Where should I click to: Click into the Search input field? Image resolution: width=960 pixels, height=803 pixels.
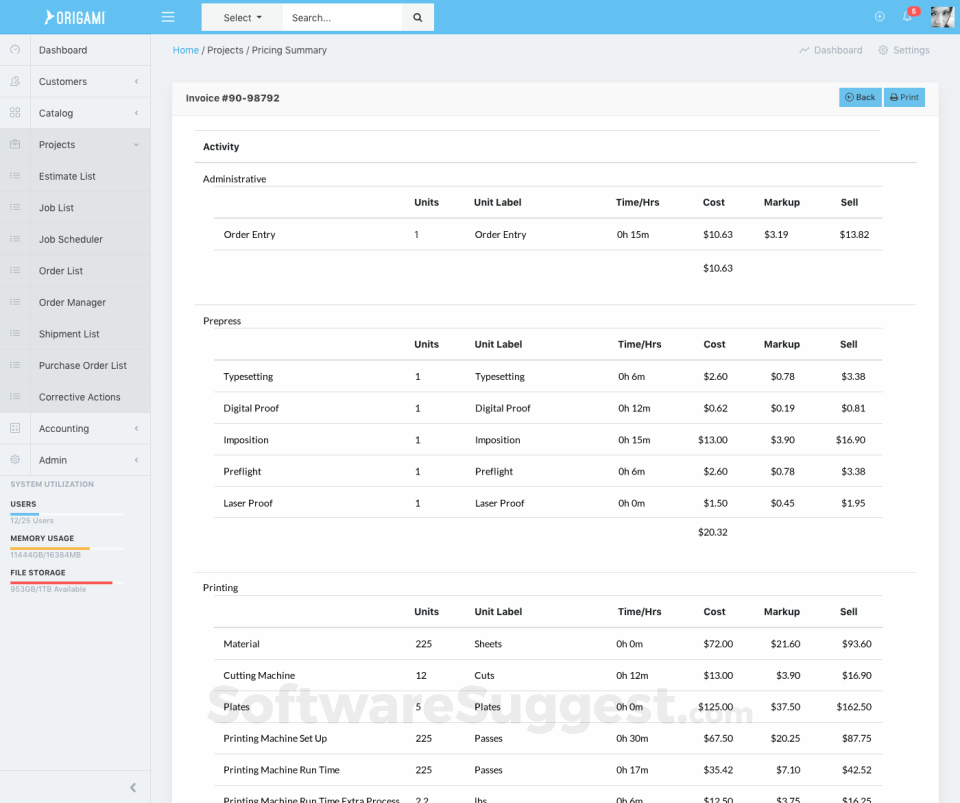(x=342, y=17)
